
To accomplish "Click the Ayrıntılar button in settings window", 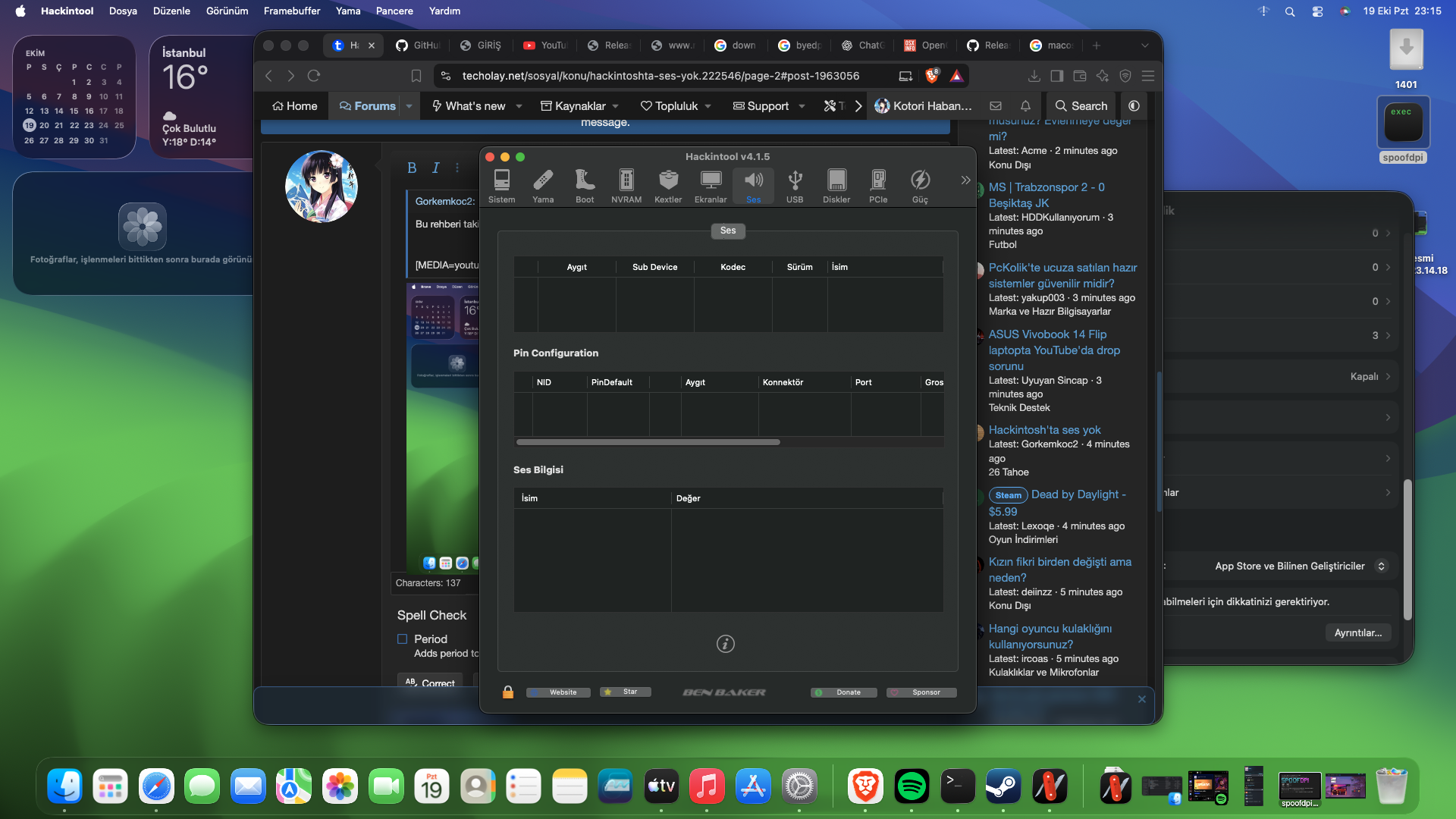I will coord(1358,632).
